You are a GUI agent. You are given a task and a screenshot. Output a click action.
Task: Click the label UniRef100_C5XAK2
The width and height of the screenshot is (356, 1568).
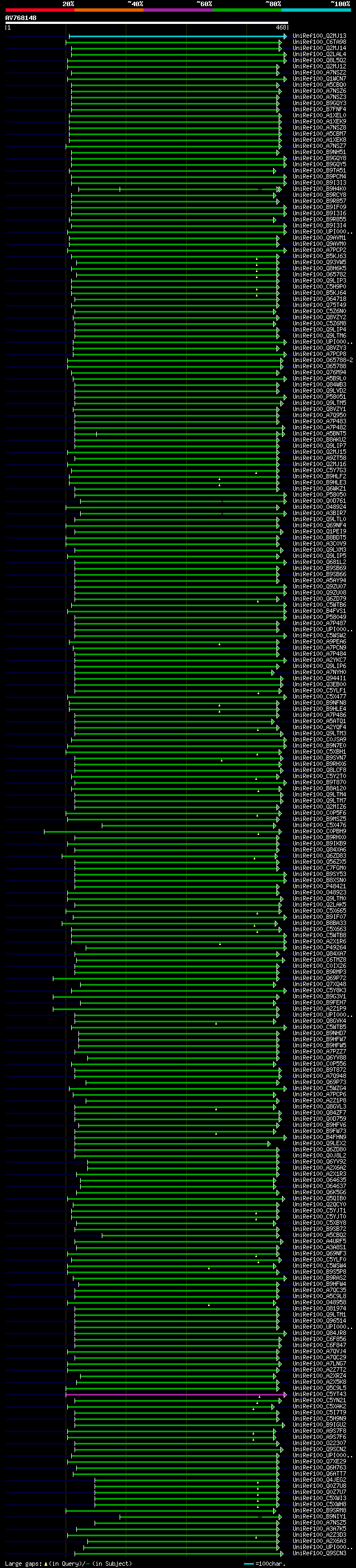[x=319, y=1407]
